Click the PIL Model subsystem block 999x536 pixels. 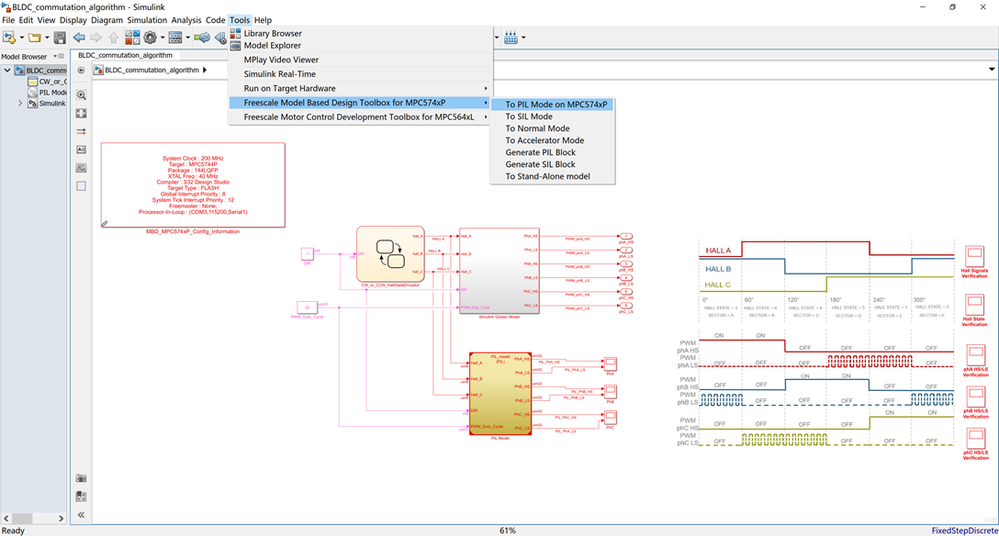click(x=500, y=393)
